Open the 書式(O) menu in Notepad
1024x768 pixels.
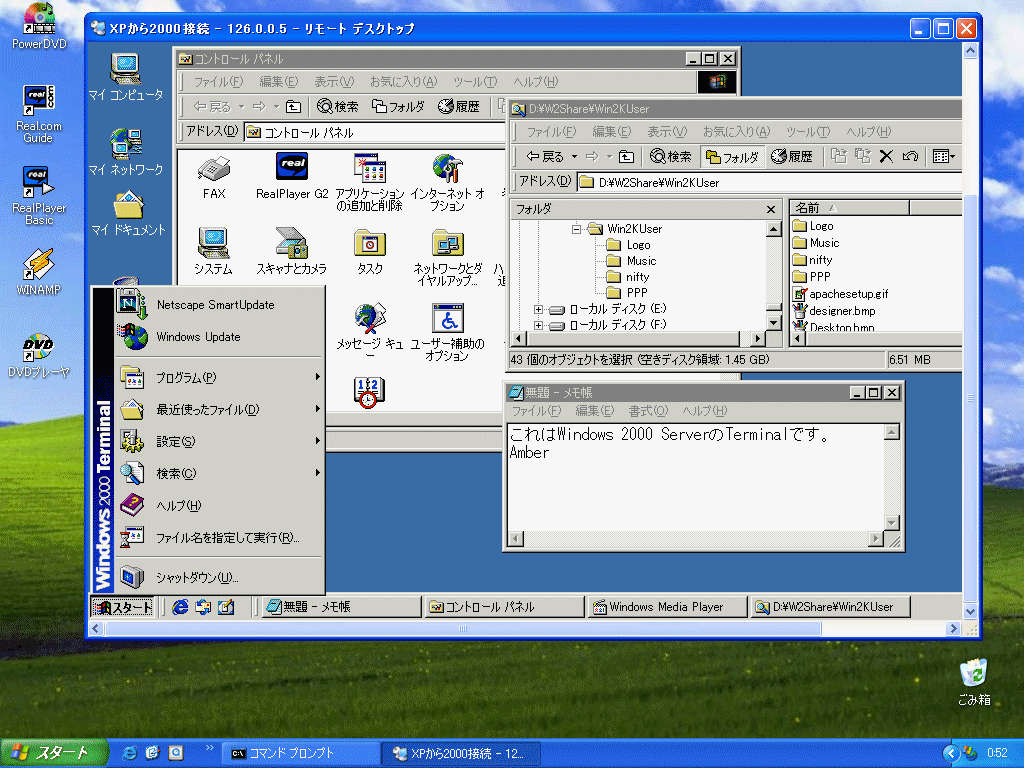pyautogui.click(x=648, y=411)
